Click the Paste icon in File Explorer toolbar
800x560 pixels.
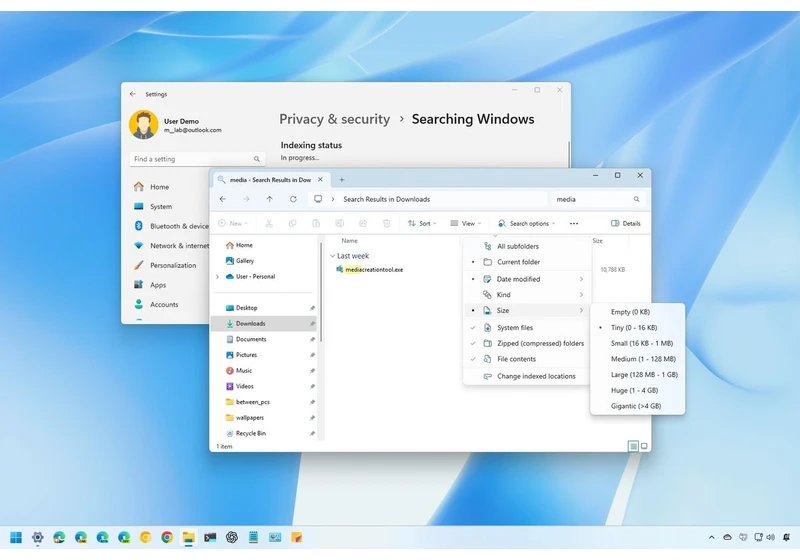(x=316, y=223)
